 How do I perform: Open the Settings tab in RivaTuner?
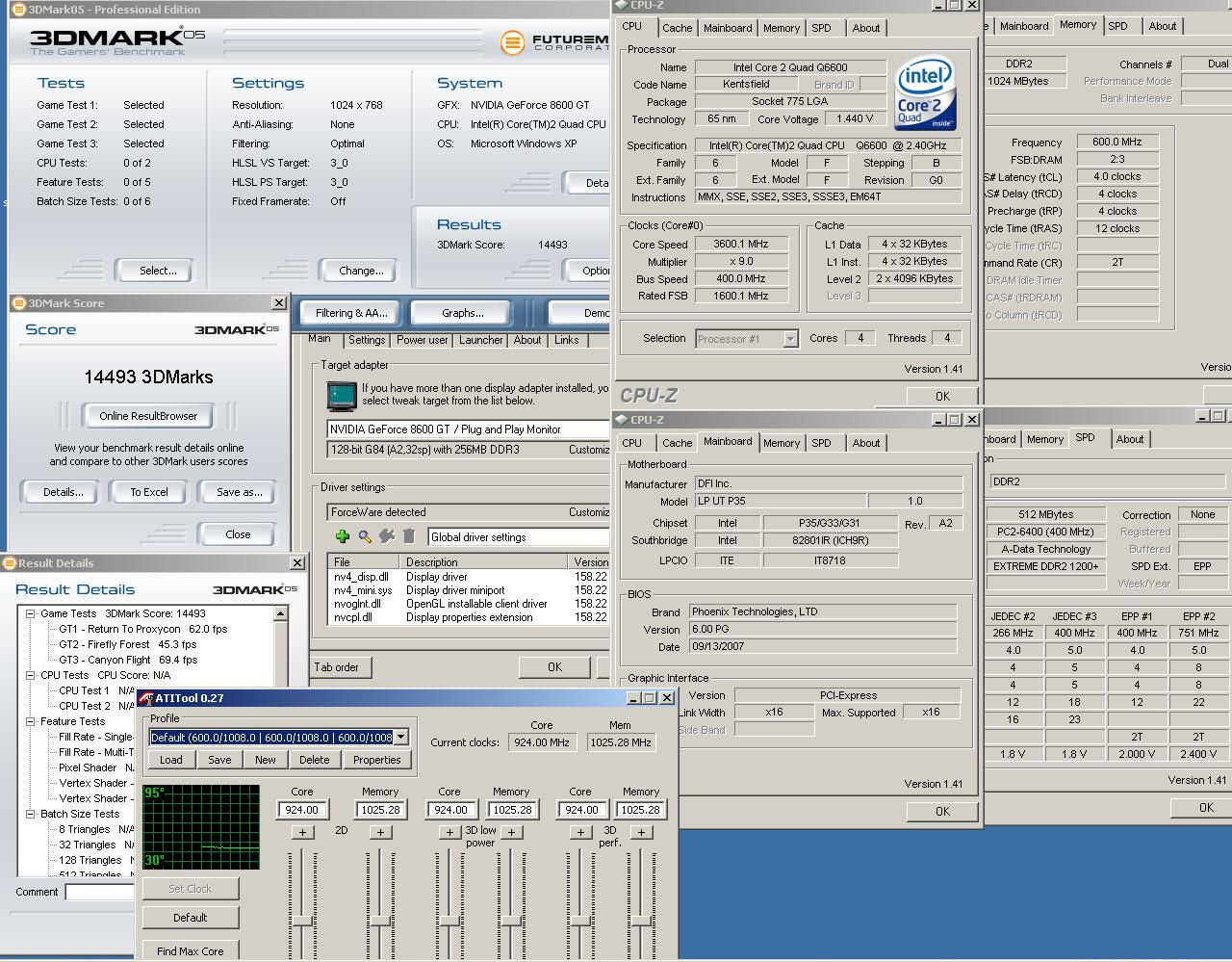(367, 340)
